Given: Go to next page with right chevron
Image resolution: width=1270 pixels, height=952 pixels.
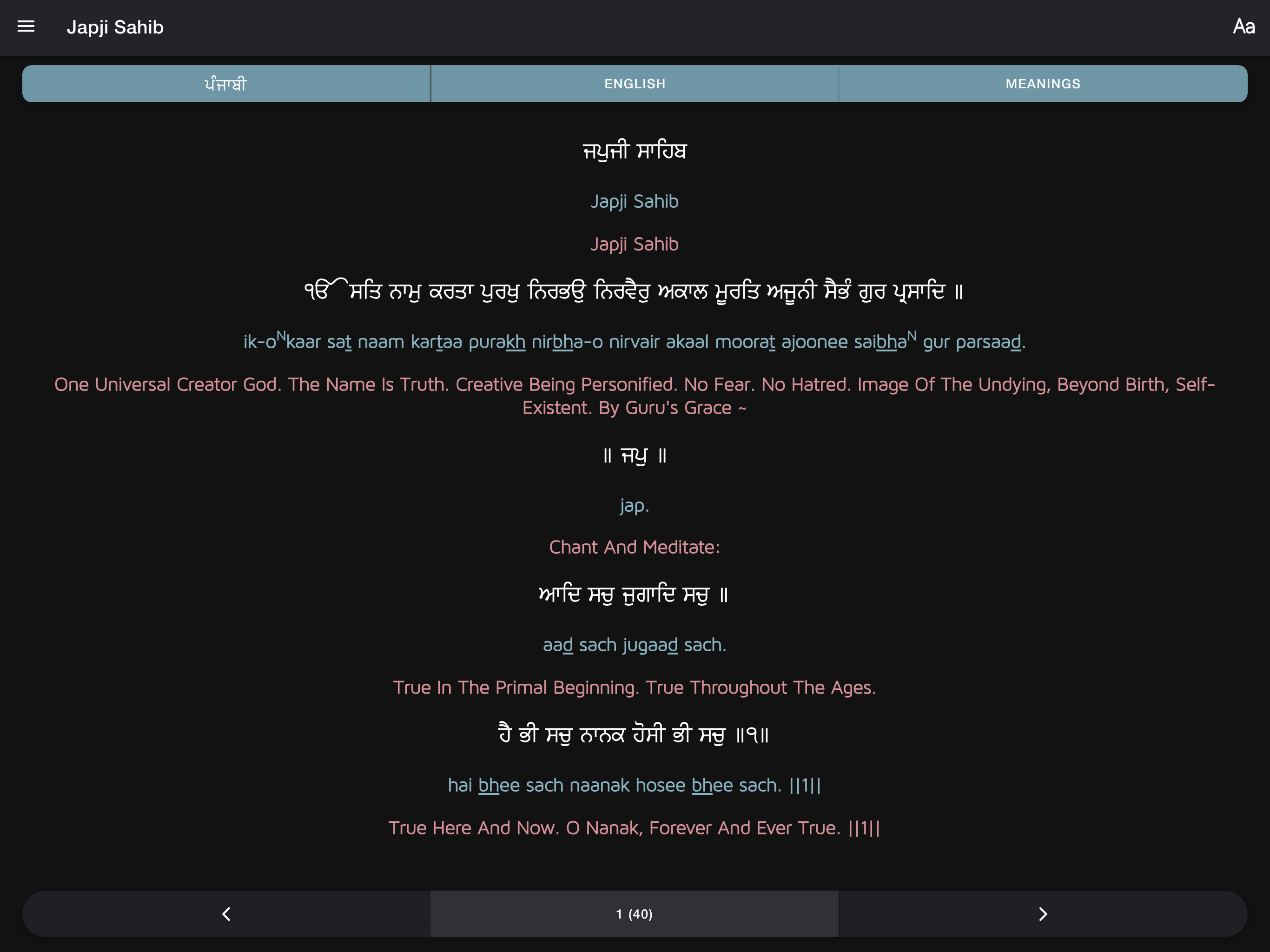Looking at the screenshot, I should [x=1043, y=914].
